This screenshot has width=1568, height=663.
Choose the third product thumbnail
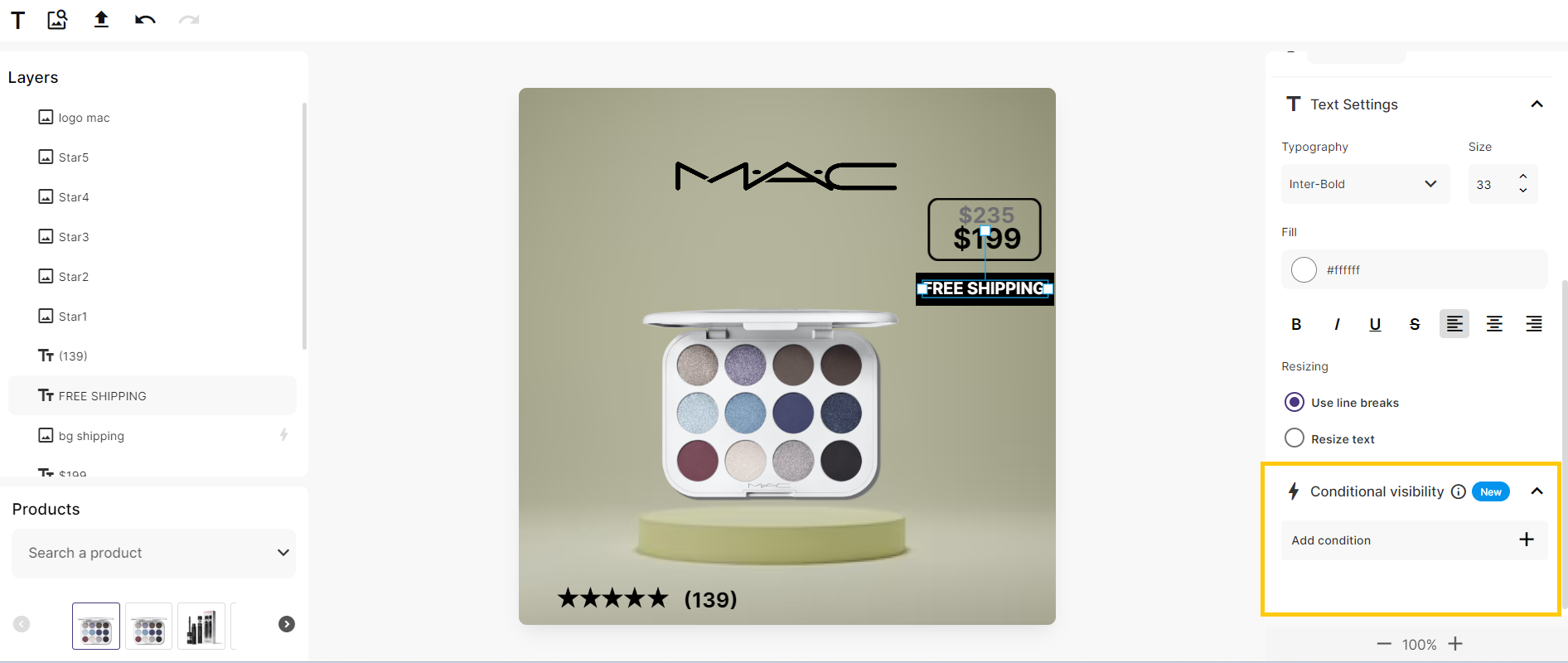click(201, 626)
